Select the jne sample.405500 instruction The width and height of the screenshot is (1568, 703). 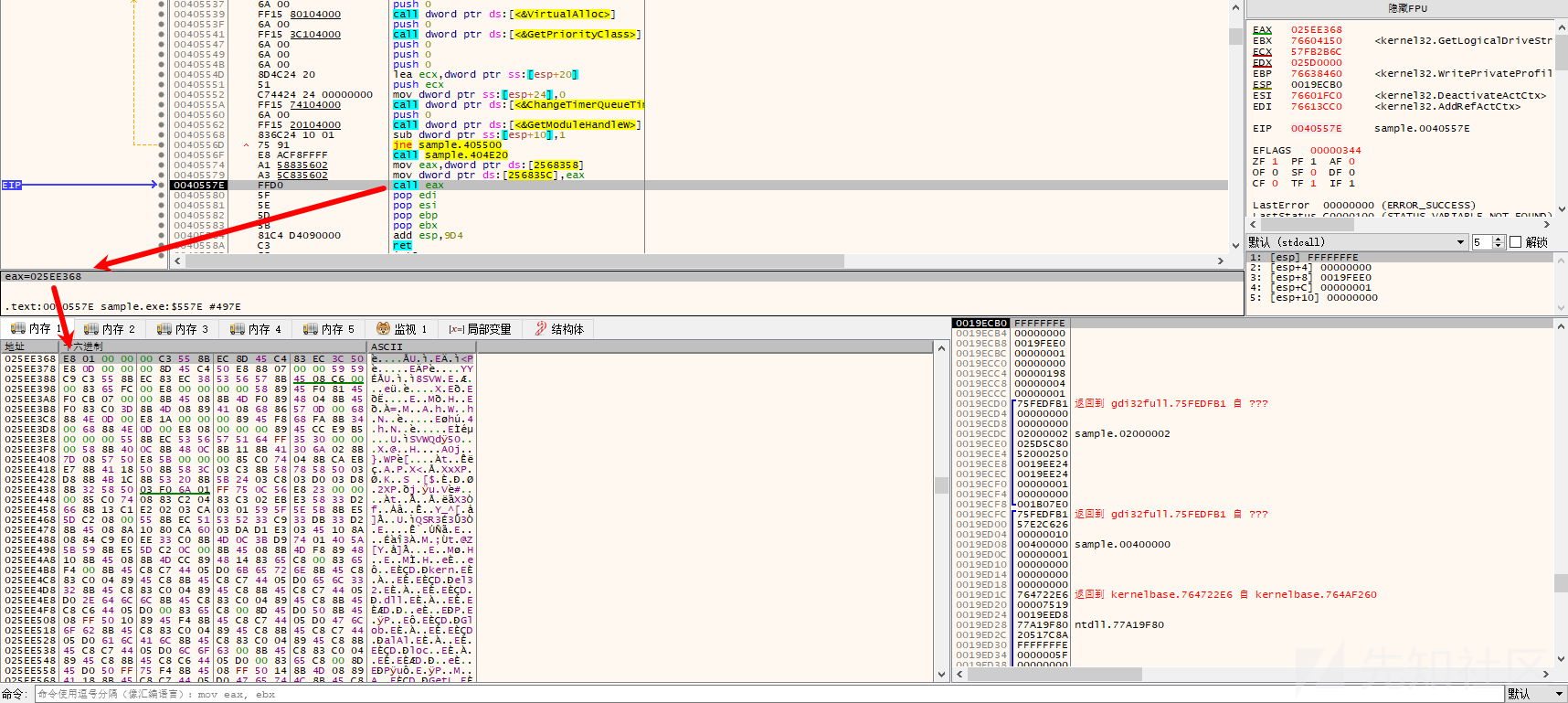click(x=699, y=145)
